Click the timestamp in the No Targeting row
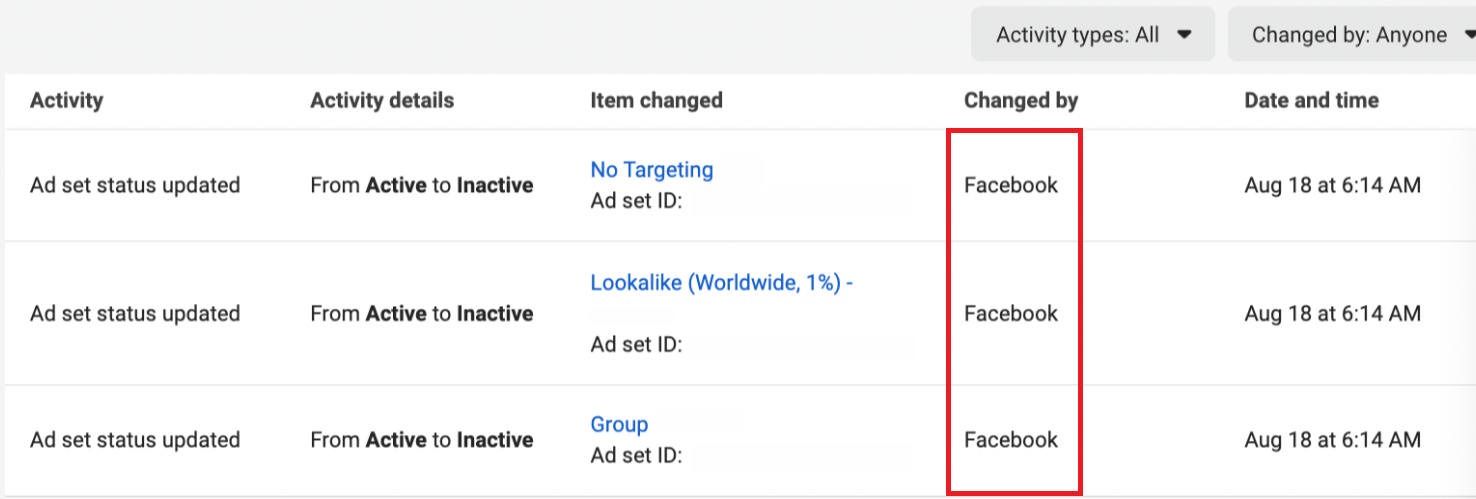This screenshot has width=1476, height=499. point(1333,185)
